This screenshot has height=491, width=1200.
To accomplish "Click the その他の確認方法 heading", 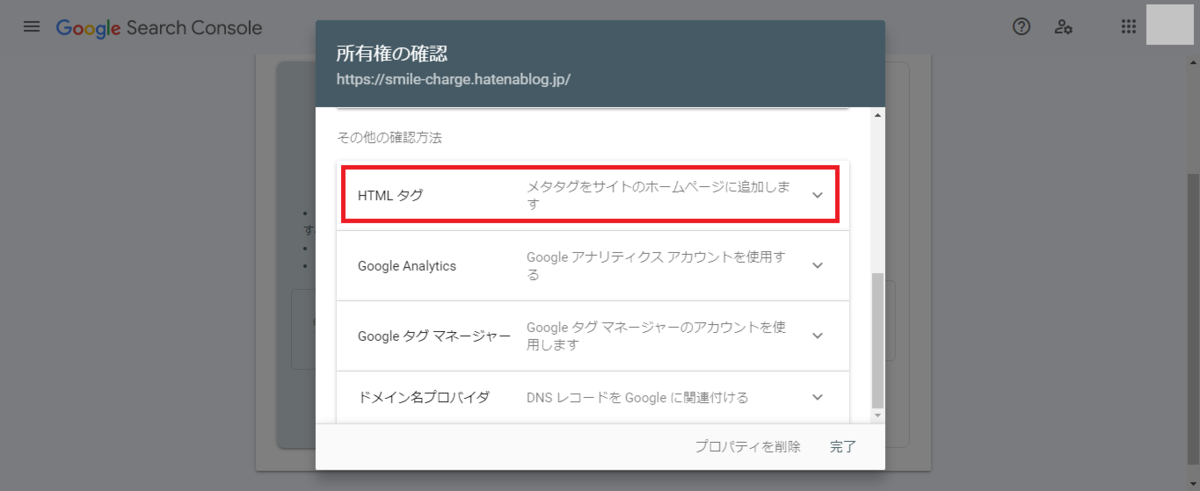I will (390, 138).
